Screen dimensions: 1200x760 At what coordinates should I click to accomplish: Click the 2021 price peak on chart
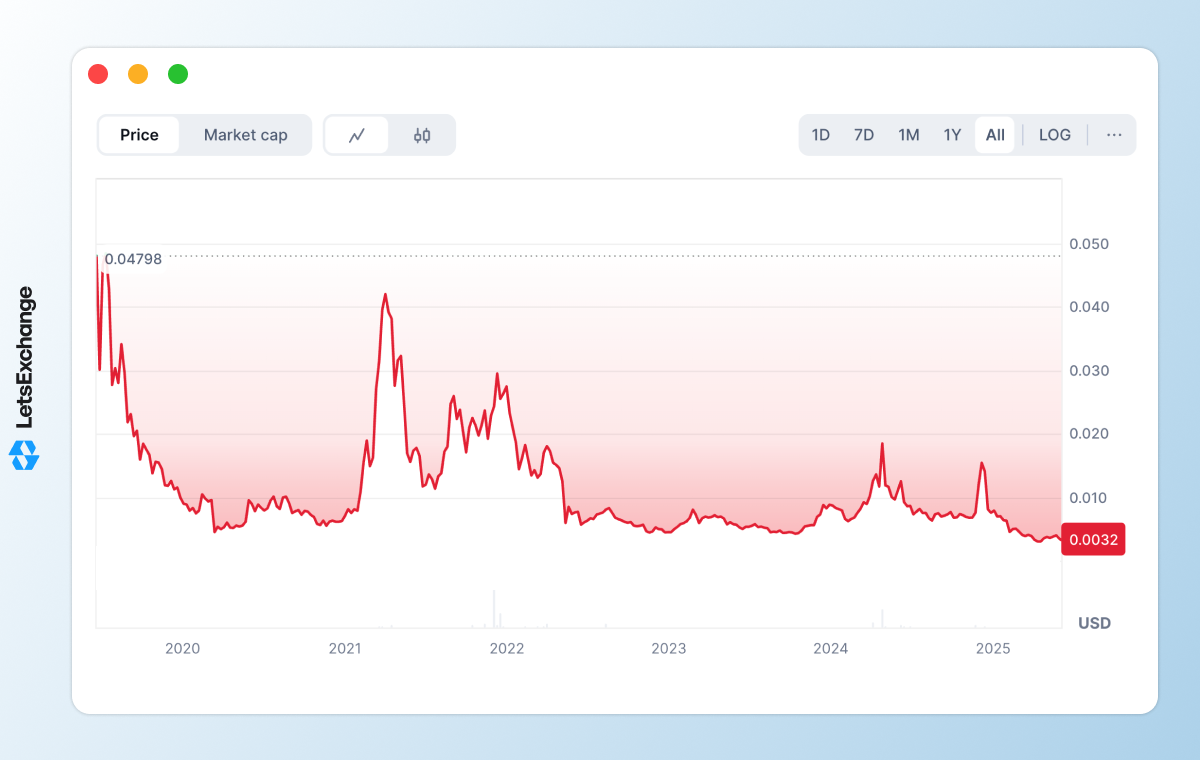pyautogui.click(x=385, y=295)
